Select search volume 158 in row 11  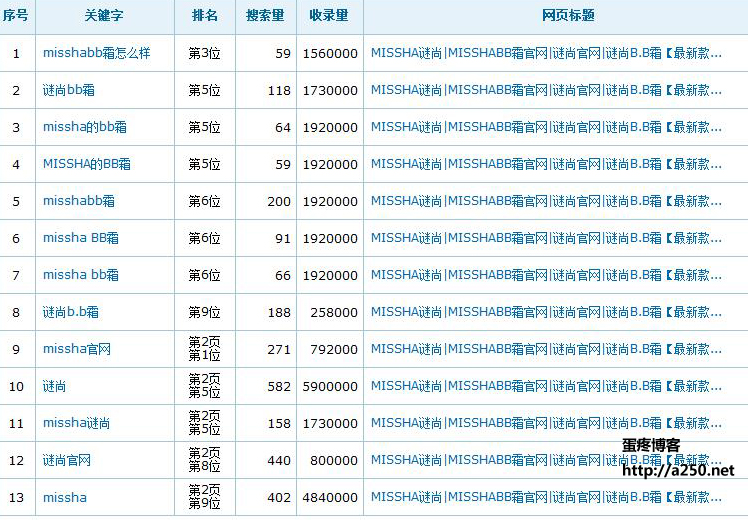click(279, 424)
